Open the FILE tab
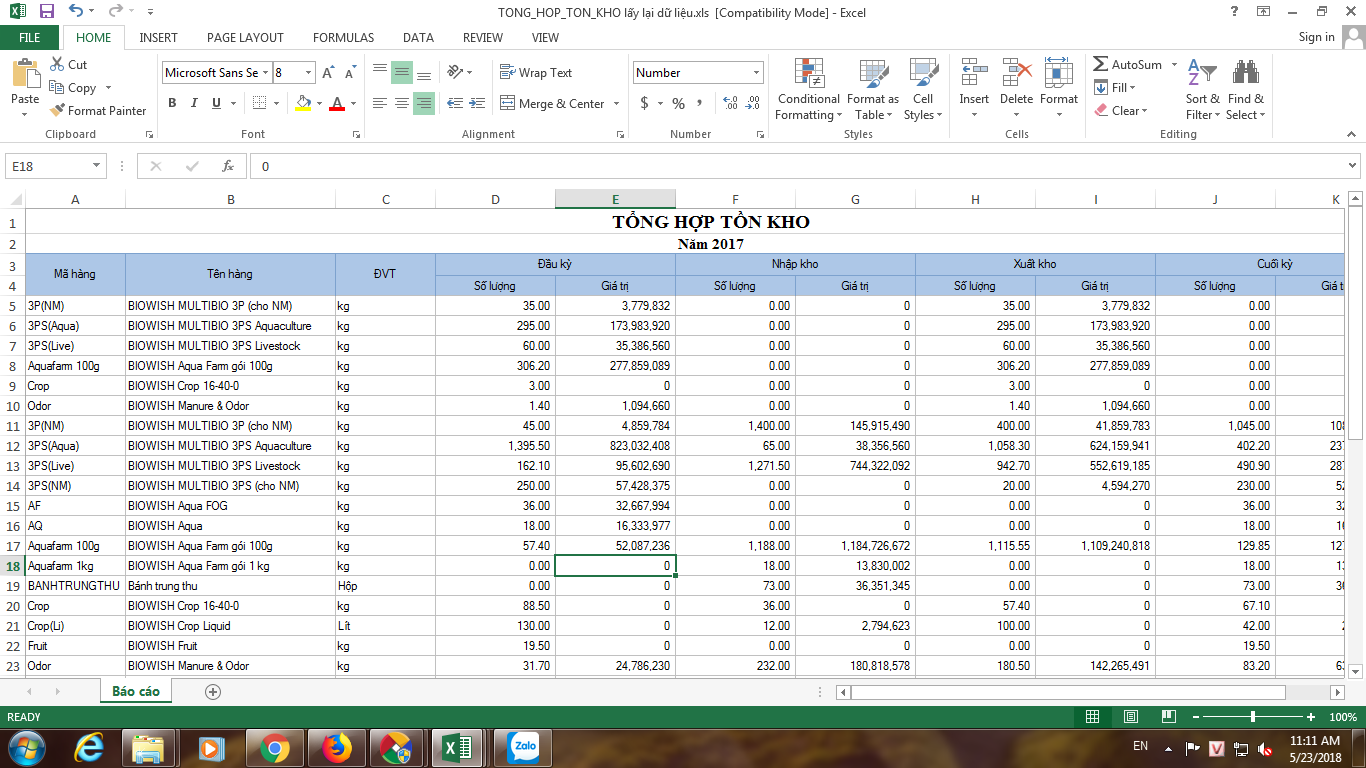Screen dimensions: 1366x768 click(30, 37)
